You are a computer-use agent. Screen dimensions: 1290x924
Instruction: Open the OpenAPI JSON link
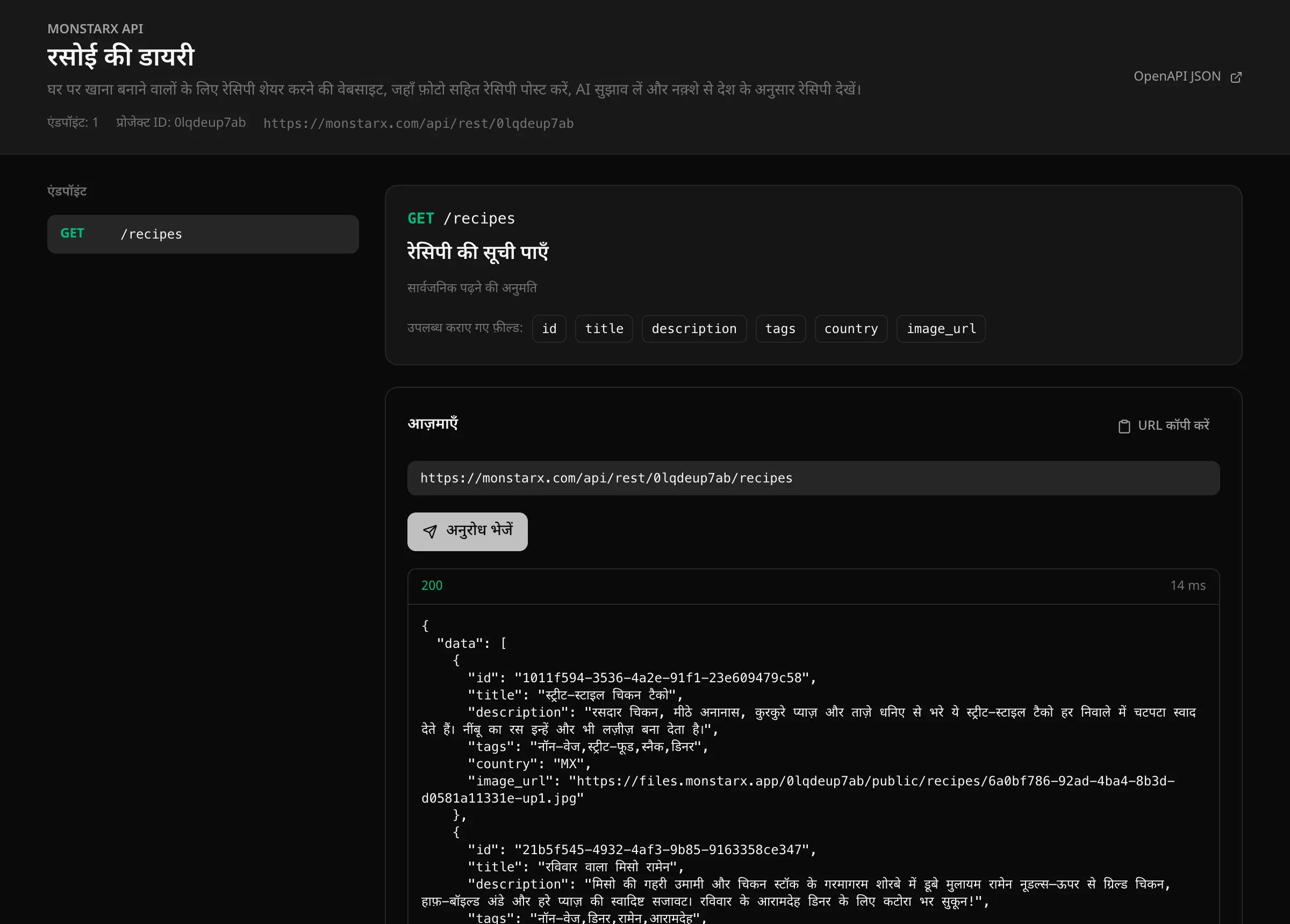click(1187, 77)
